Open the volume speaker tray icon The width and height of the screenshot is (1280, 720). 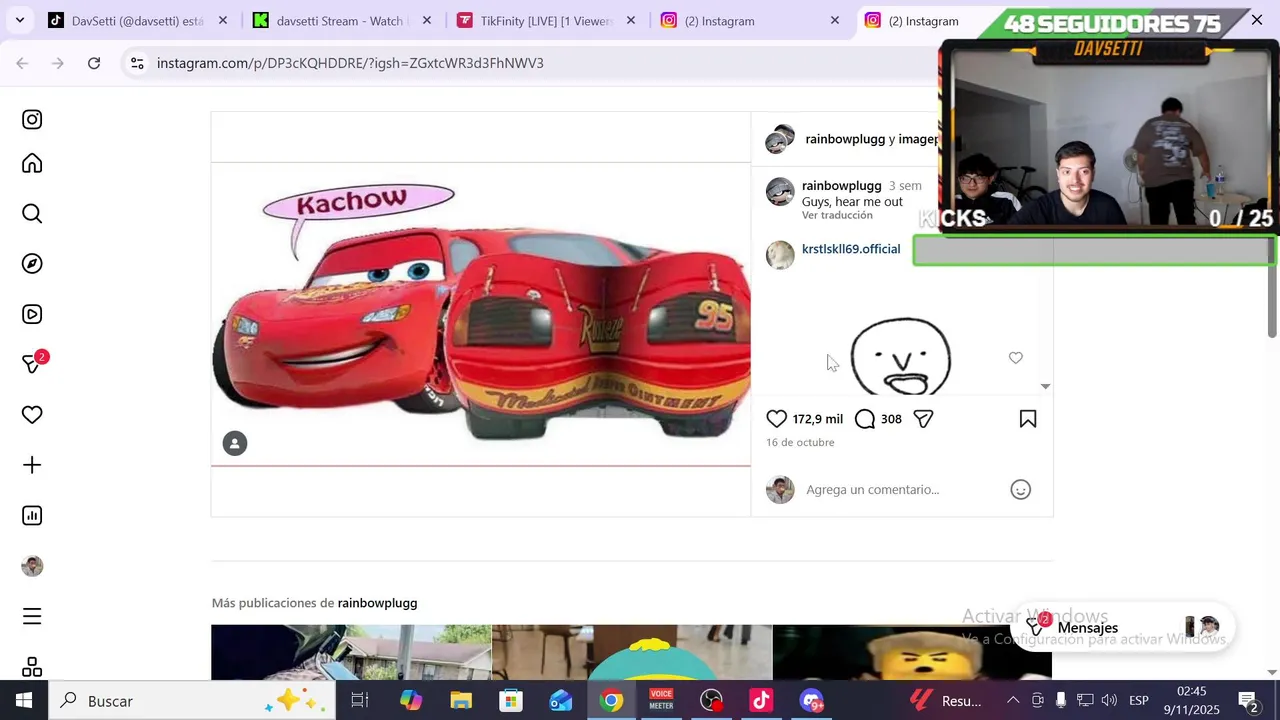(x=1109, y=701)
